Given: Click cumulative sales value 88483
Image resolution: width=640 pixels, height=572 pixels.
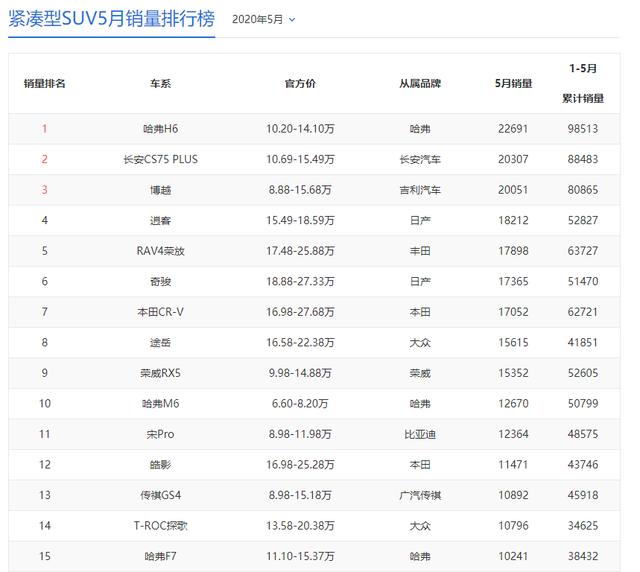Looking at the screenshot, I should (x=583, y=159).
